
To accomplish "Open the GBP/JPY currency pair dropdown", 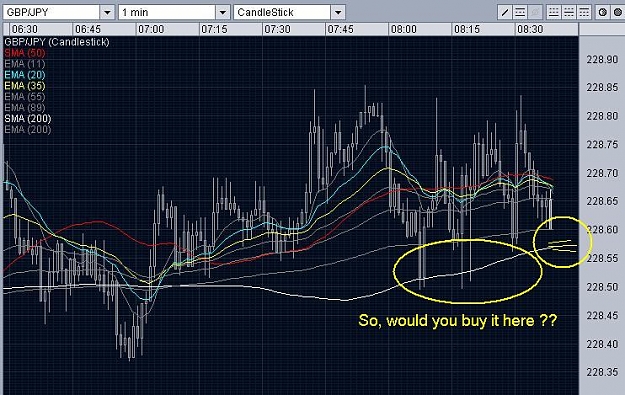I will pos(107,12).
